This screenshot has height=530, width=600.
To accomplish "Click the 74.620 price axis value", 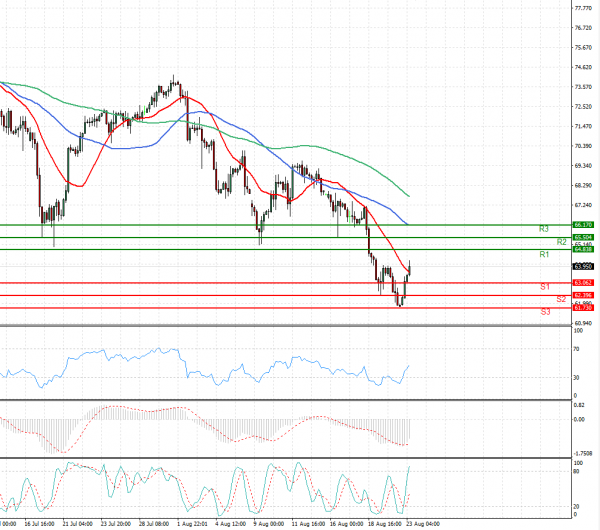I will [583, 67].
